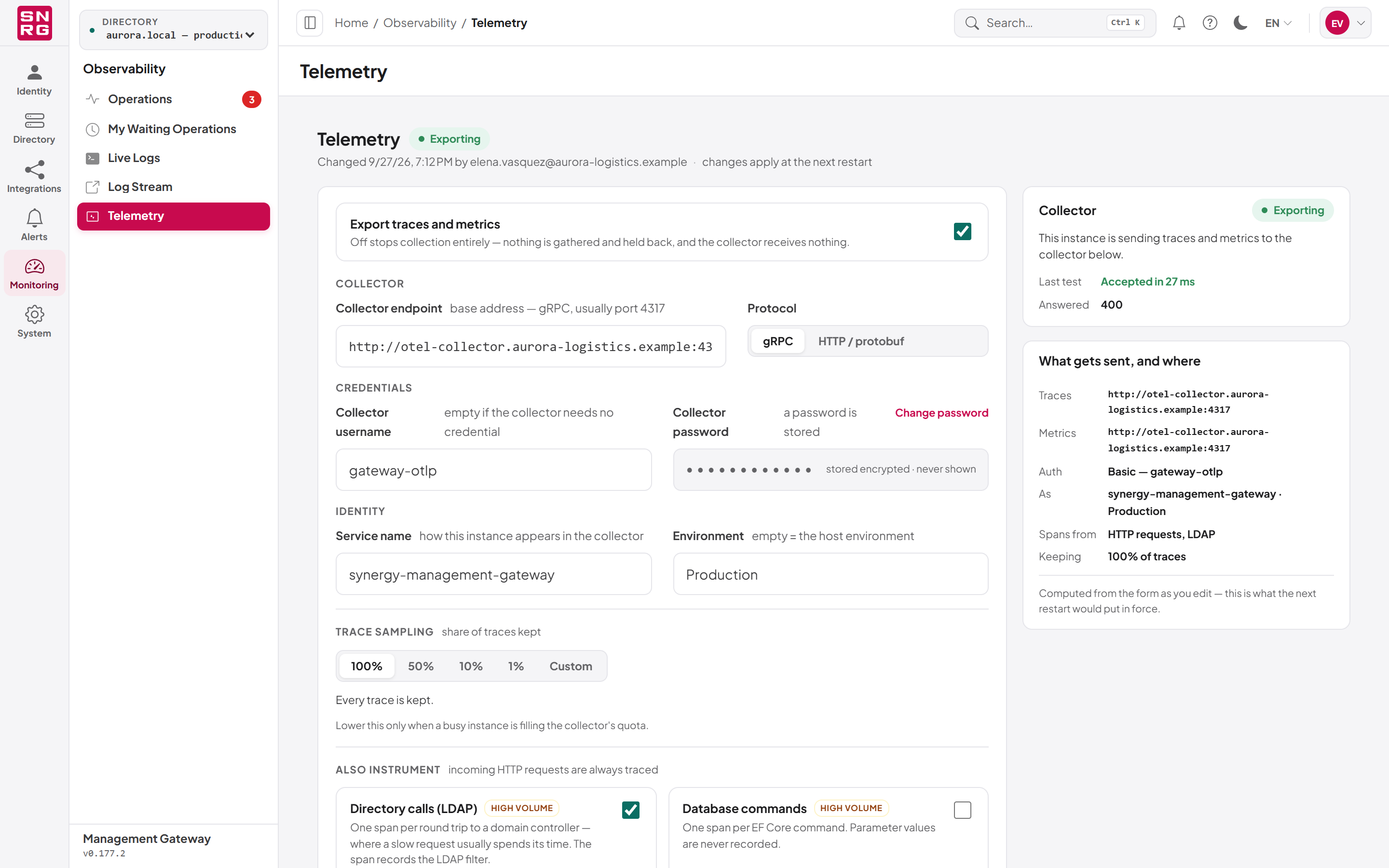Click the EV user avatar
Viewport: 1389px width, 868px height.
pos(1337,23)
